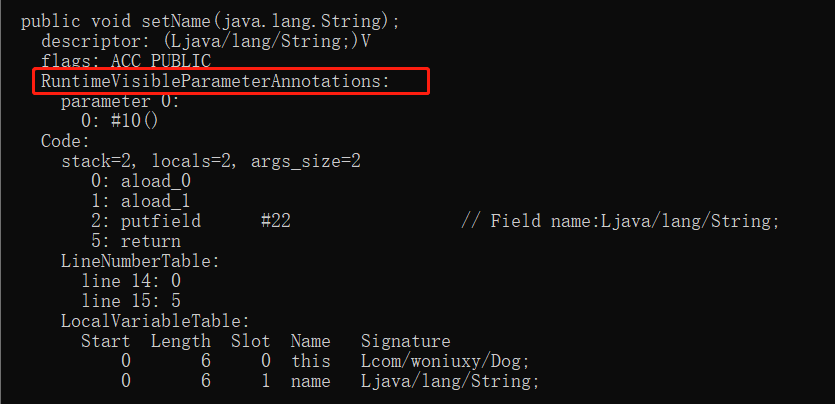This screenshot has height=404, width=835.
Task: Click the '// Field name' comment
Action: (x=619, y=221)
